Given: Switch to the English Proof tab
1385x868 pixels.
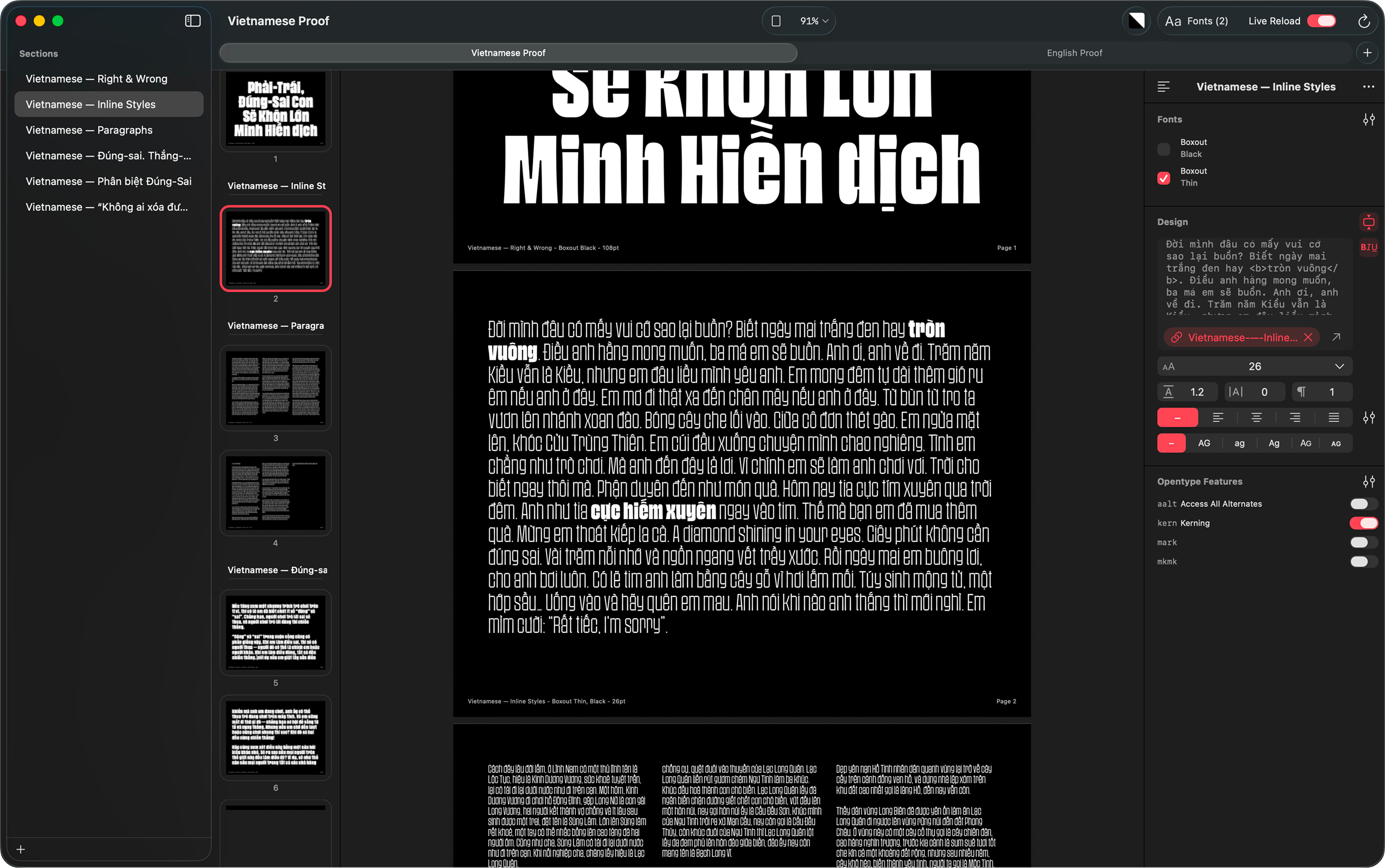Looking at the screenshot, I should tap(1075, 52).
